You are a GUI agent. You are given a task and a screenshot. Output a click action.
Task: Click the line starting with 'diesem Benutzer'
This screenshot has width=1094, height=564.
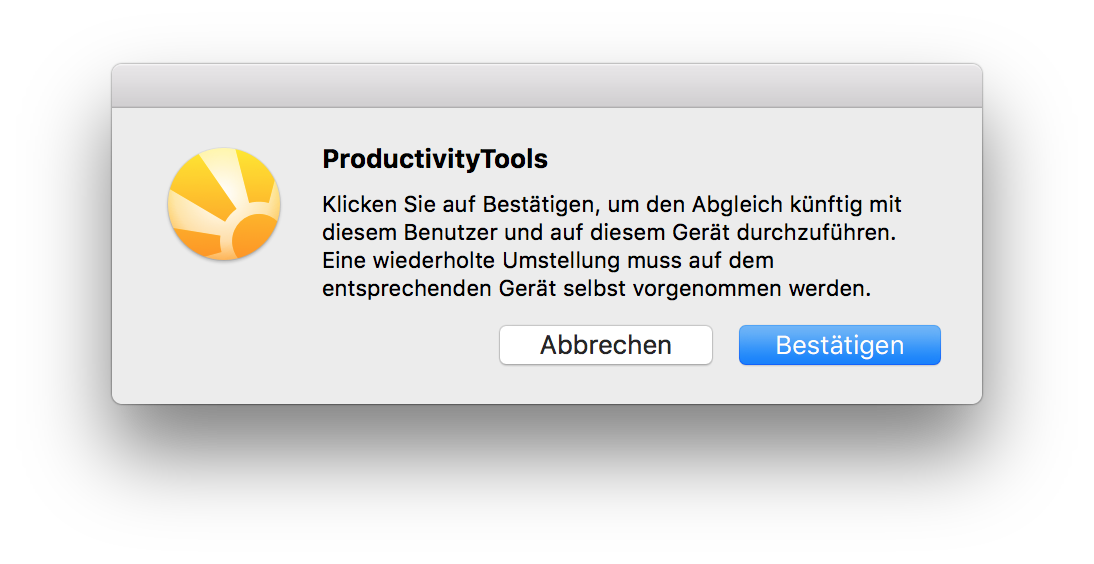click(609, 232)
